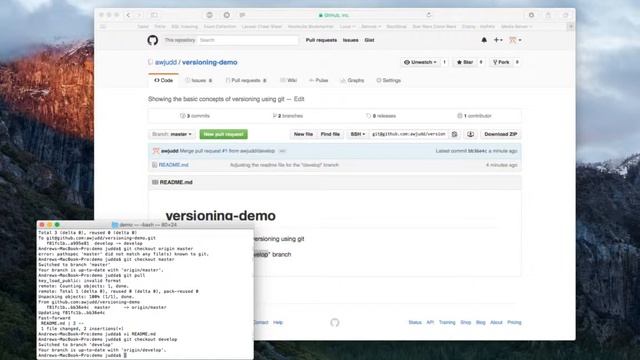
Task: Open Issues in top navigation
Action: pyautogui.click(x=351, y=40)
